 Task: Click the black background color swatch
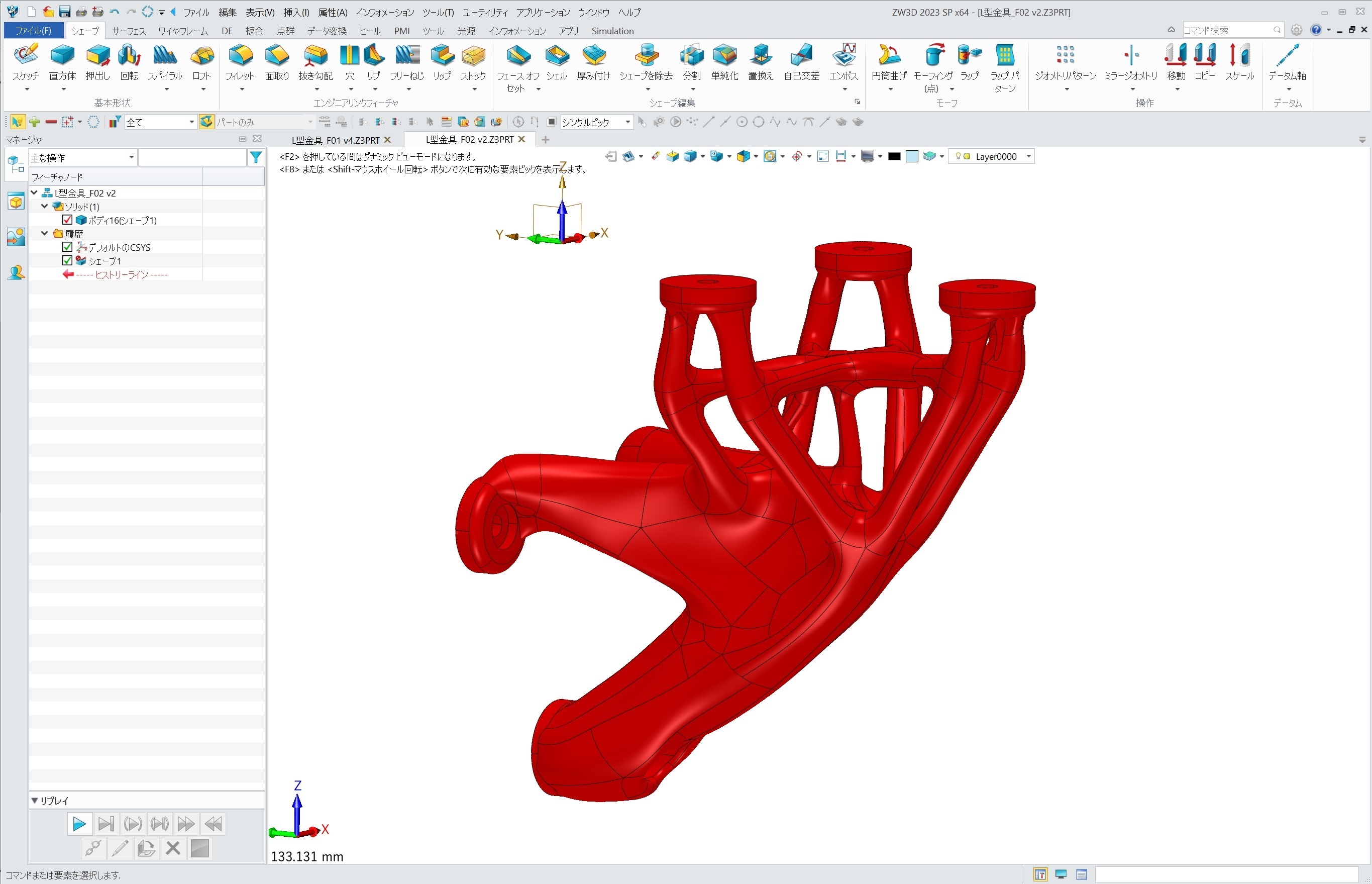(894, 156)
